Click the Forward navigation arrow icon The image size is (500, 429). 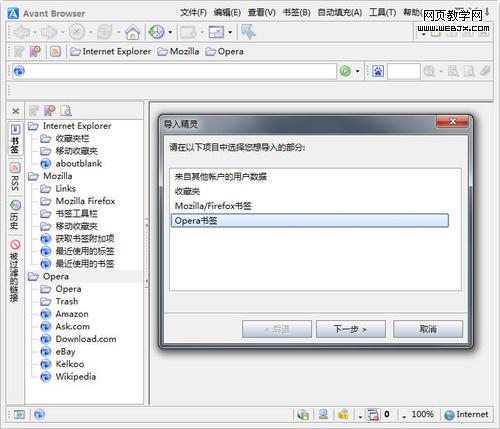click(x=49, y=32)
